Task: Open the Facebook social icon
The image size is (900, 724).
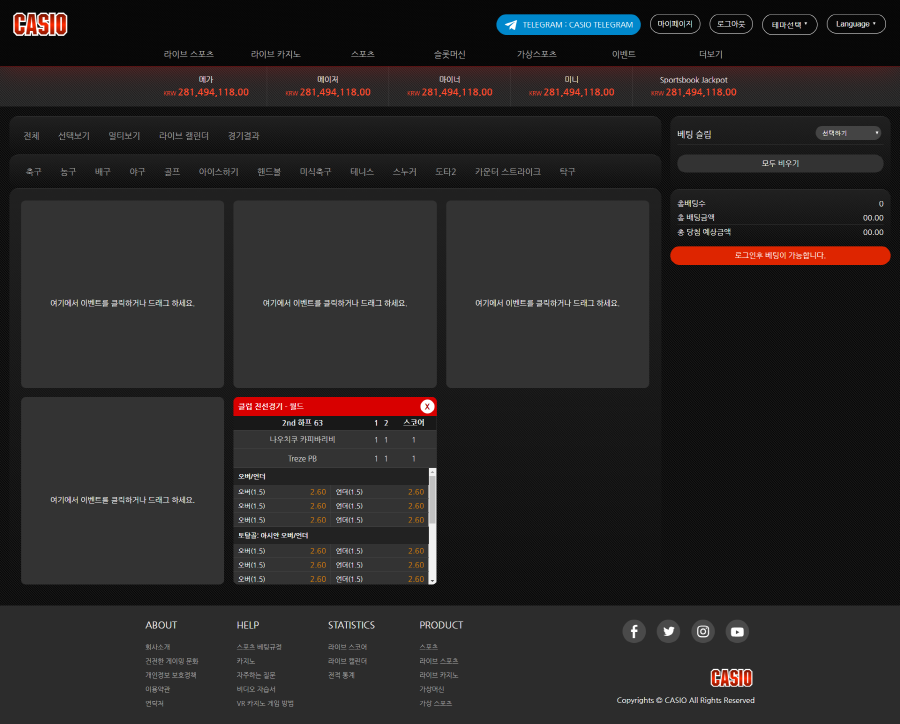Action: 634,631
